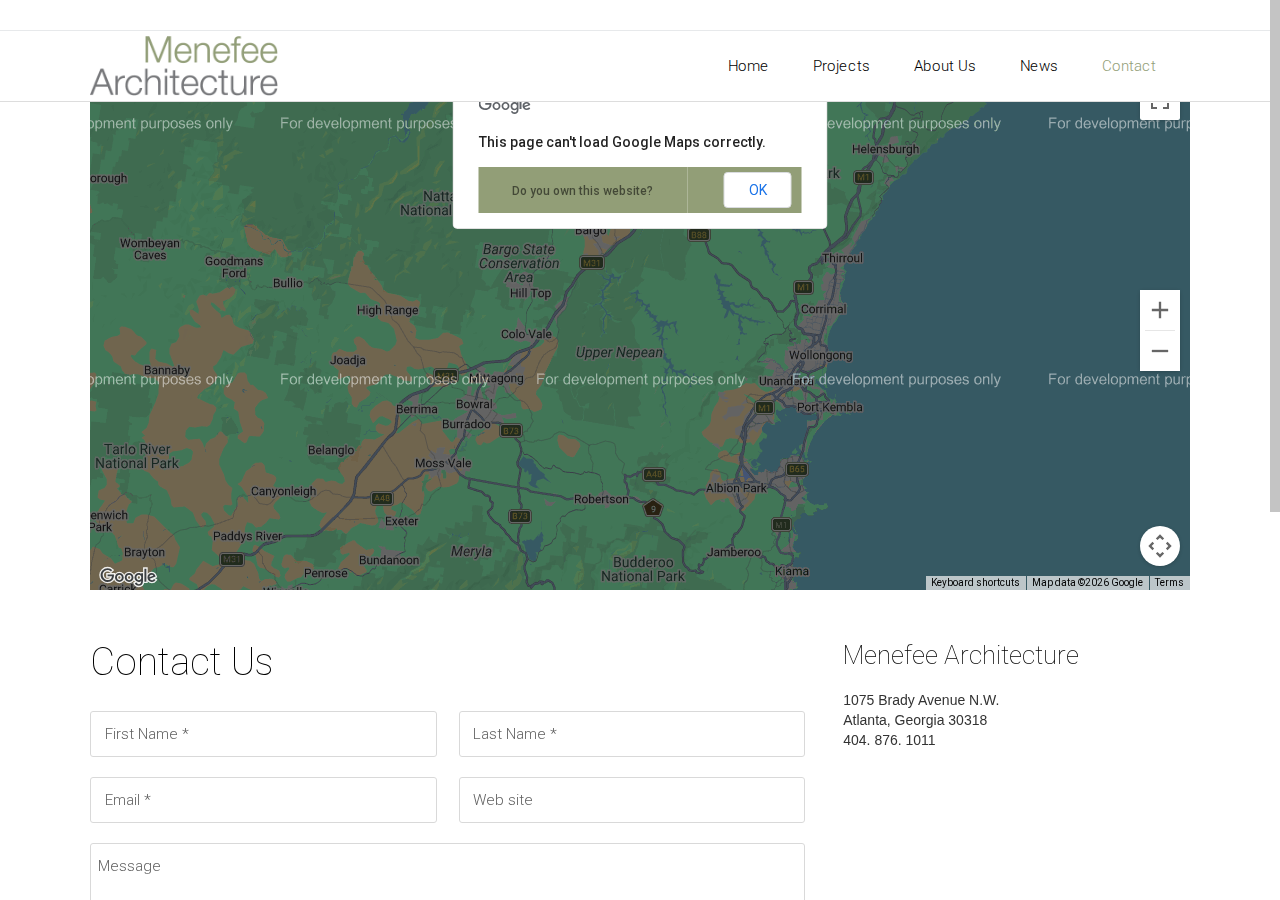Click the Corrimal map label

(x=824, y=310)
